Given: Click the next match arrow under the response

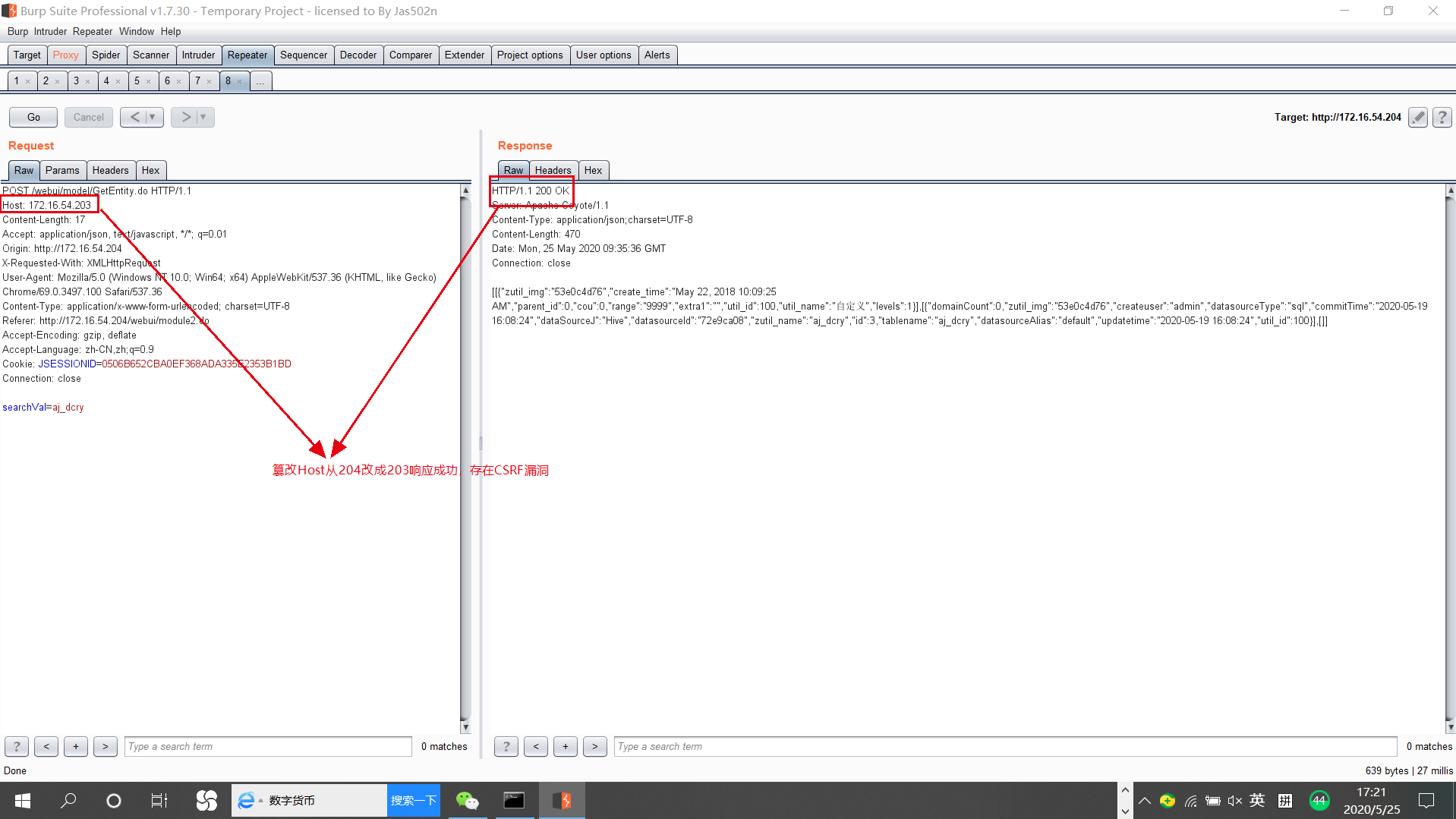Looking at the screenshot, I should pyautogui.click(x=594, y=746).
